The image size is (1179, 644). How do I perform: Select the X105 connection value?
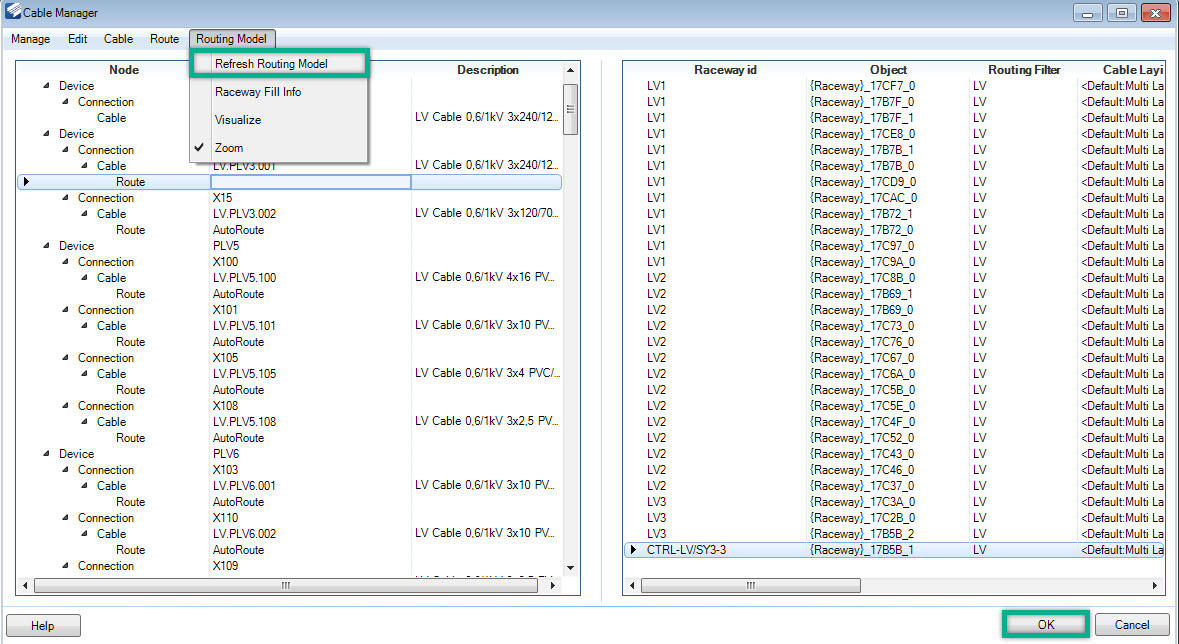pos(226,358)
